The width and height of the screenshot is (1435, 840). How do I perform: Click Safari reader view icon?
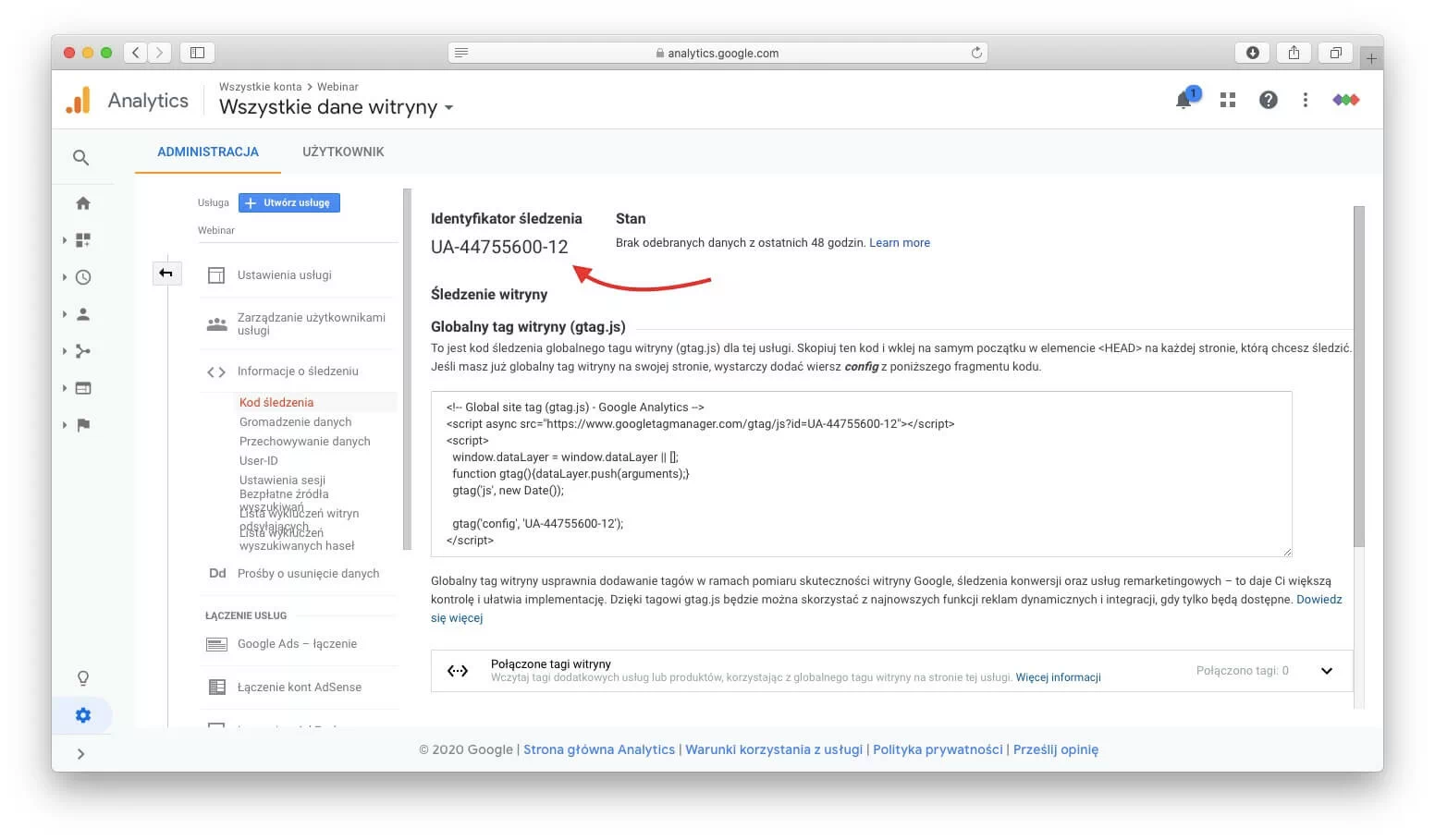coord(461,53)
